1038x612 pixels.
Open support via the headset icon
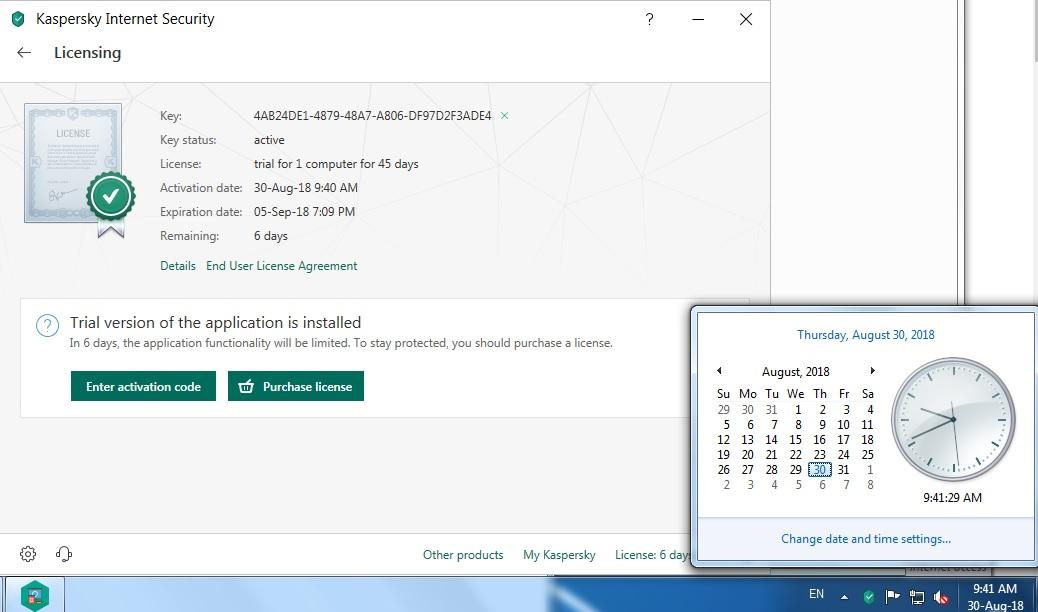tap(64, 554)
